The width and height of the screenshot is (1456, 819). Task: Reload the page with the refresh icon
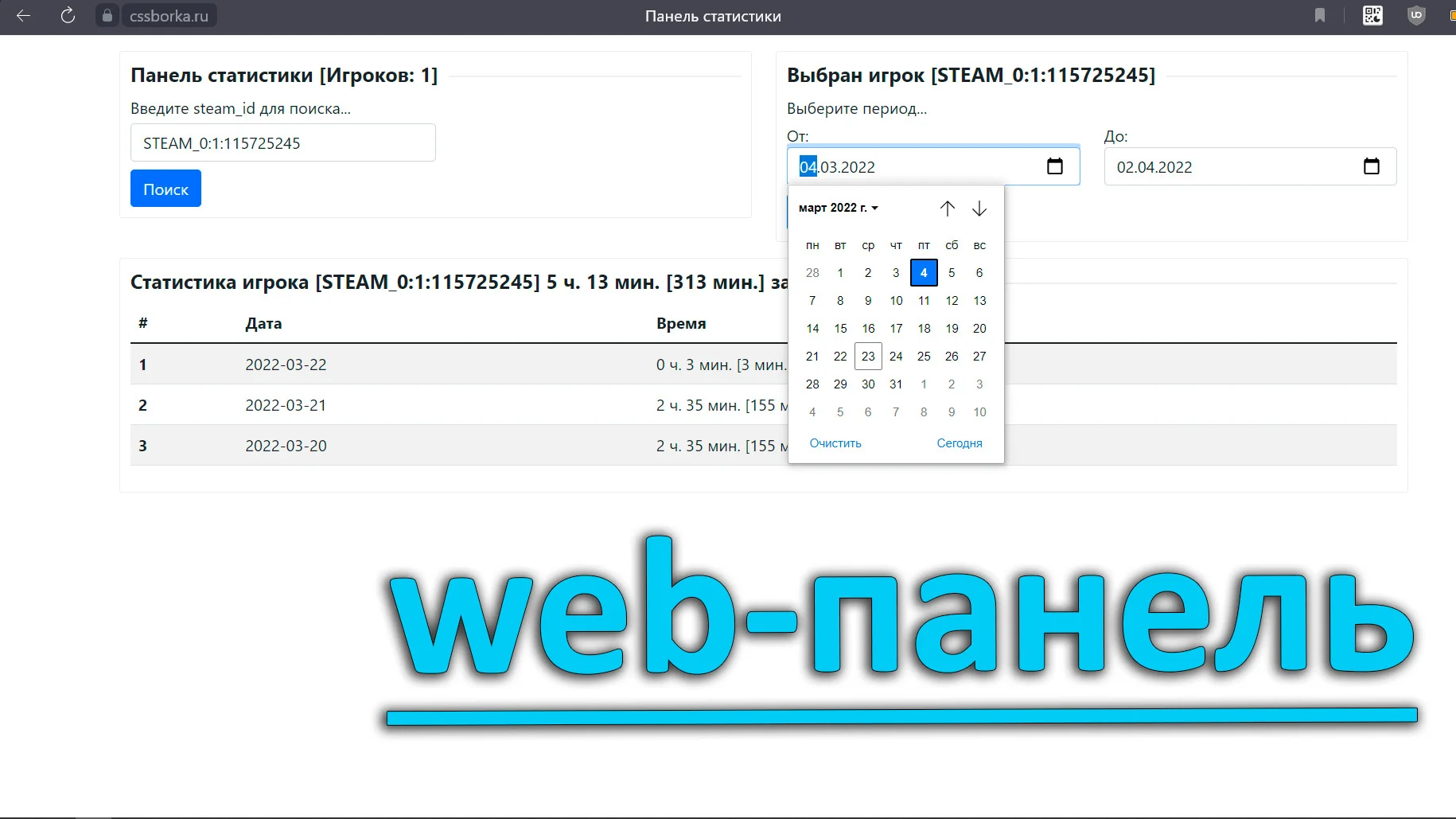coord(68,15)
